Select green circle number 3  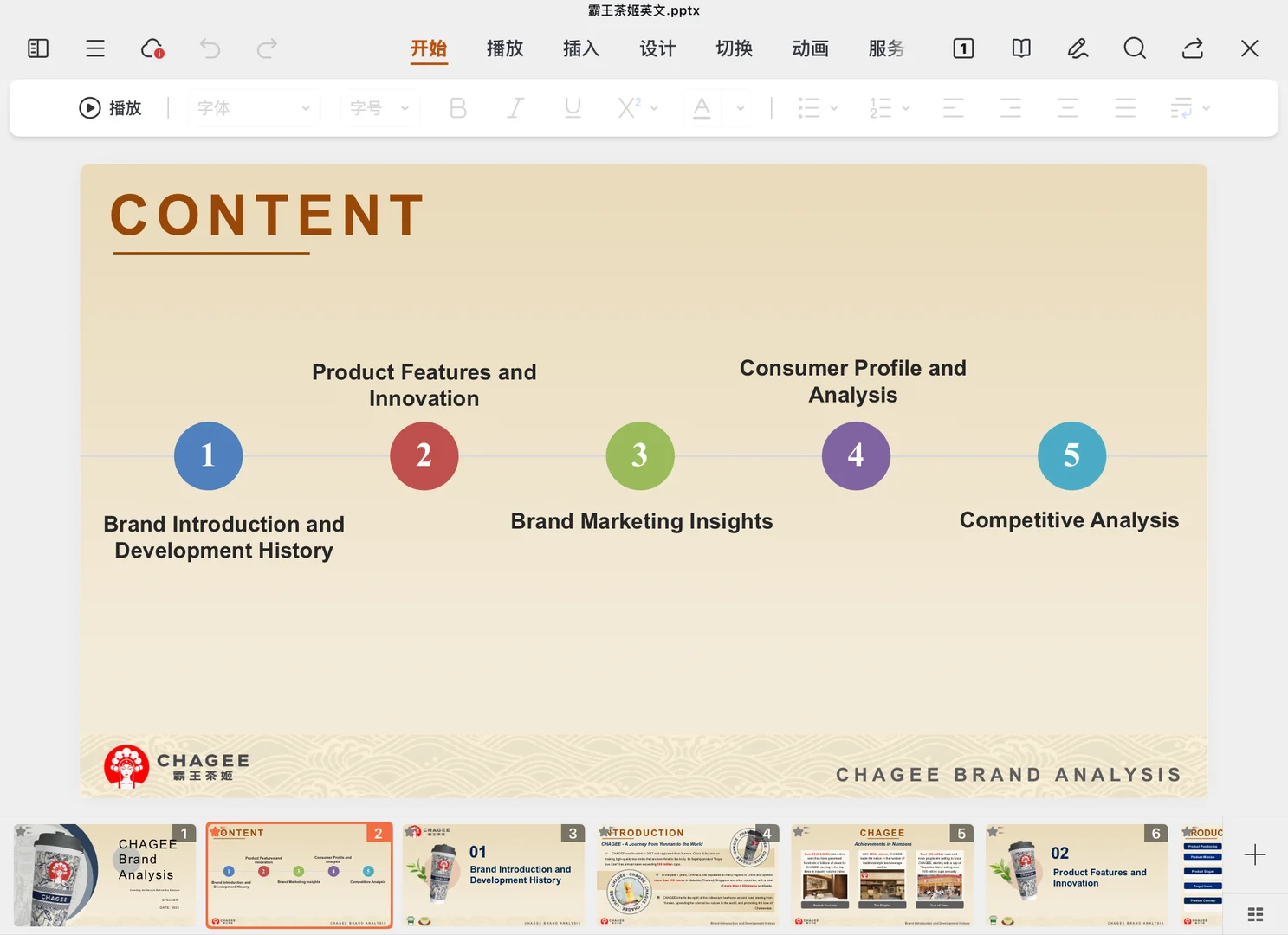click(640, 455)
